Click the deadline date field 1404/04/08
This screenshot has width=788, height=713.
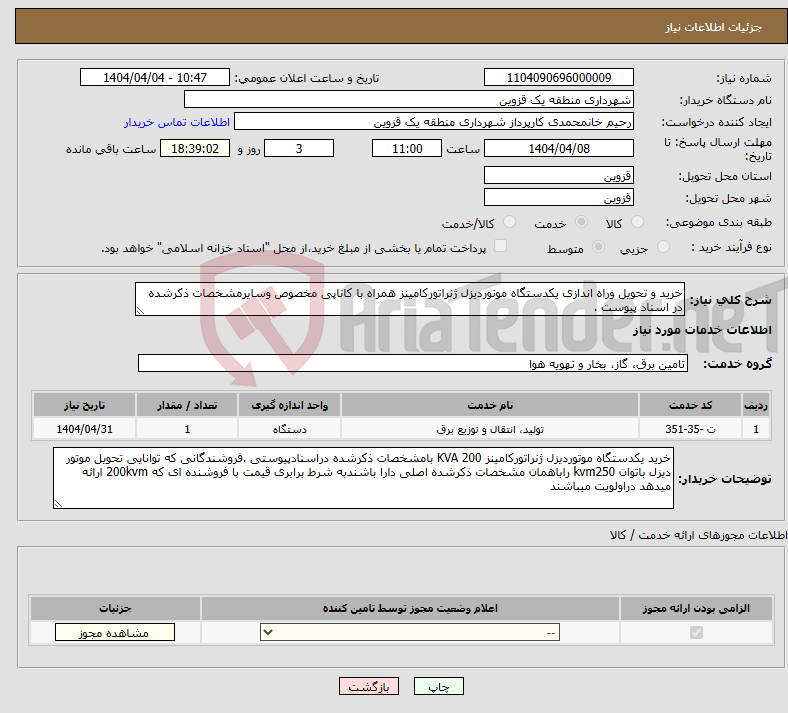[559, 148]
